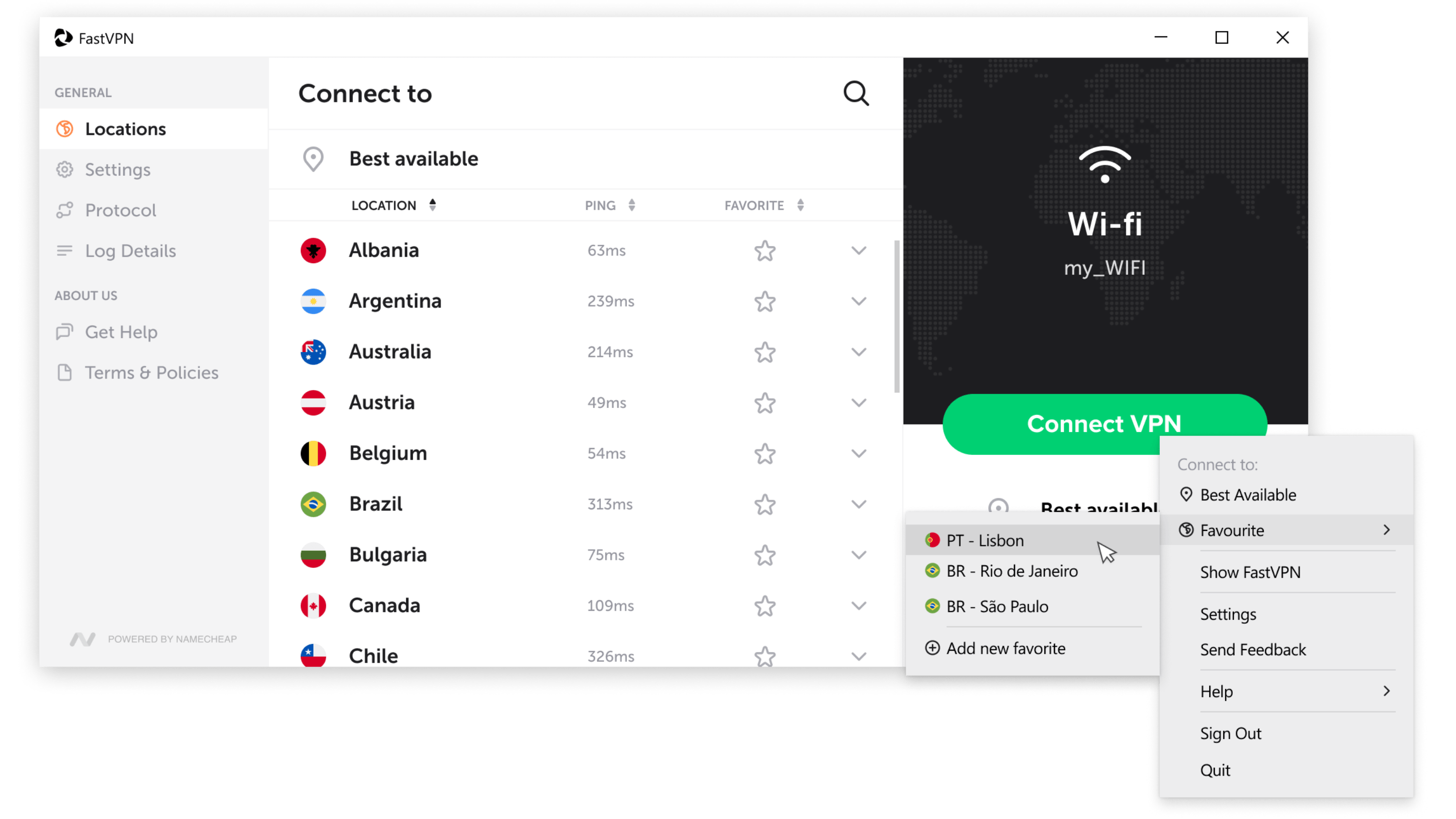1456x819 pixels.
Task: Expand the Argentina location dropdown
Action: pos(858,300)
